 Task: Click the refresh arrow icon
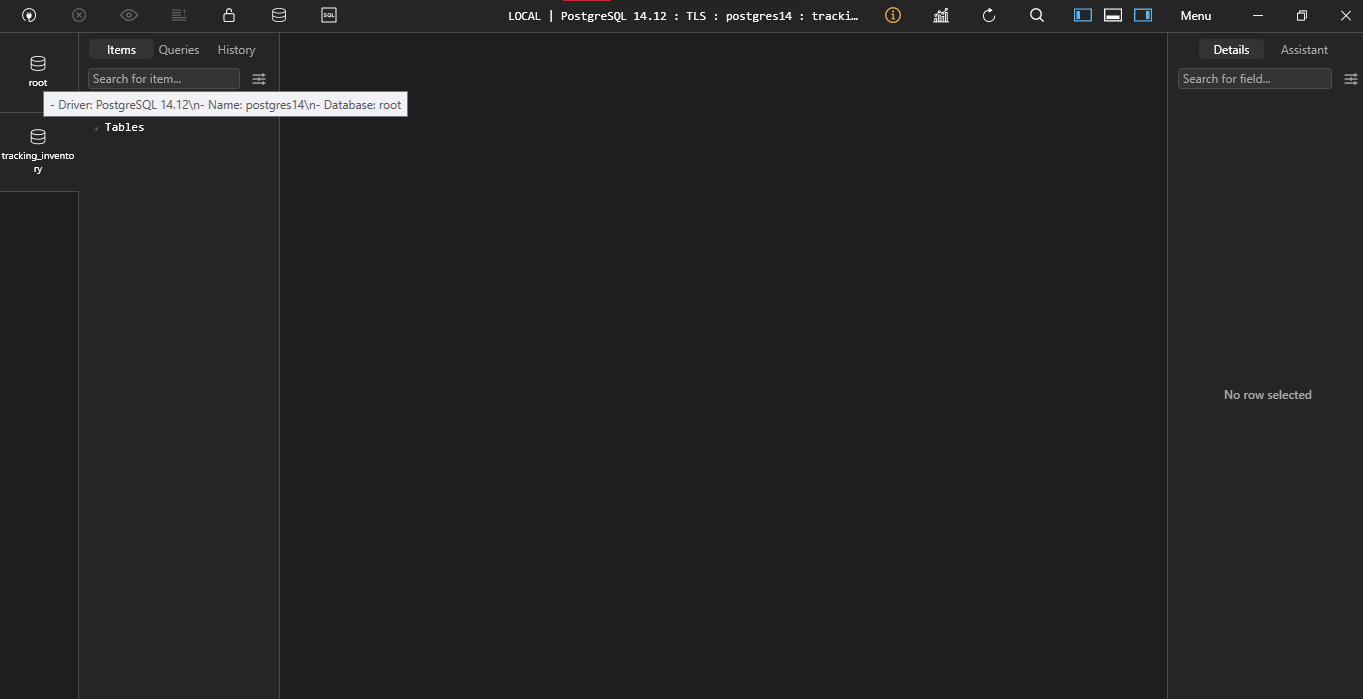point(989,15)
